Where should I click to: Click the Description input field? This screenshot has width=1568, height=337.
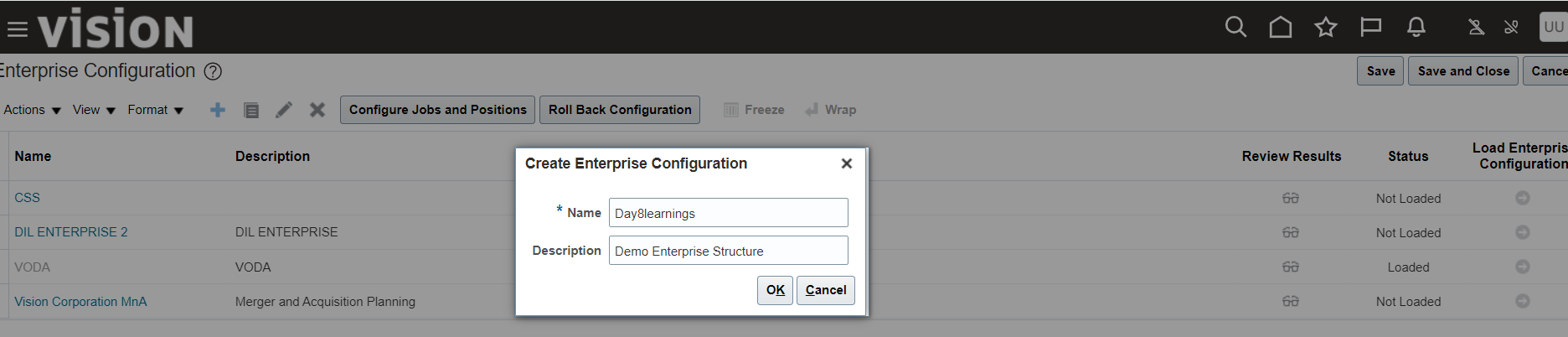pos(728,251)
